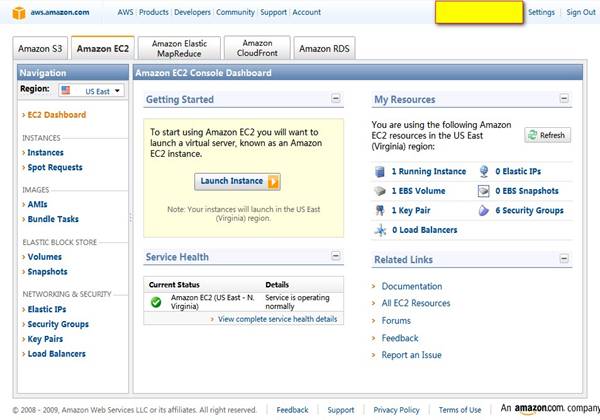Screen dimensions: 600x420
Task: Refresh the My Resources list
Action: pos(546,135)
